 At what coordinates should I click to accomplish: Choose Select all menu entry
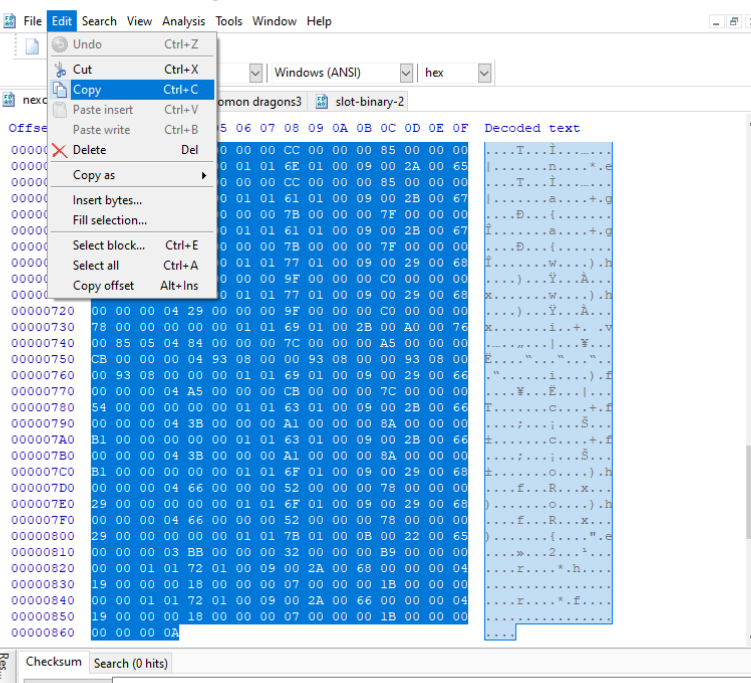tap(133, 265)
